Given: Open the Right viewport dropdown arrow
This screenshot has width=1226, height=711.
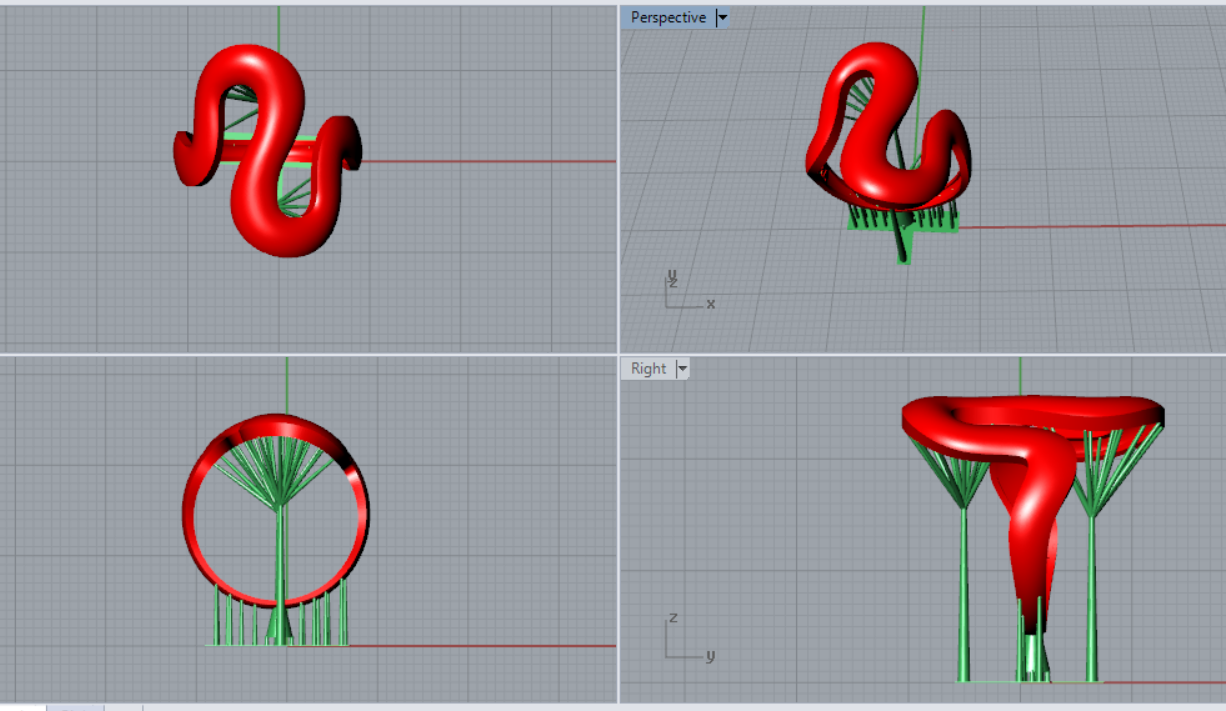Looking at the screenshot, I should coord(682,369).
